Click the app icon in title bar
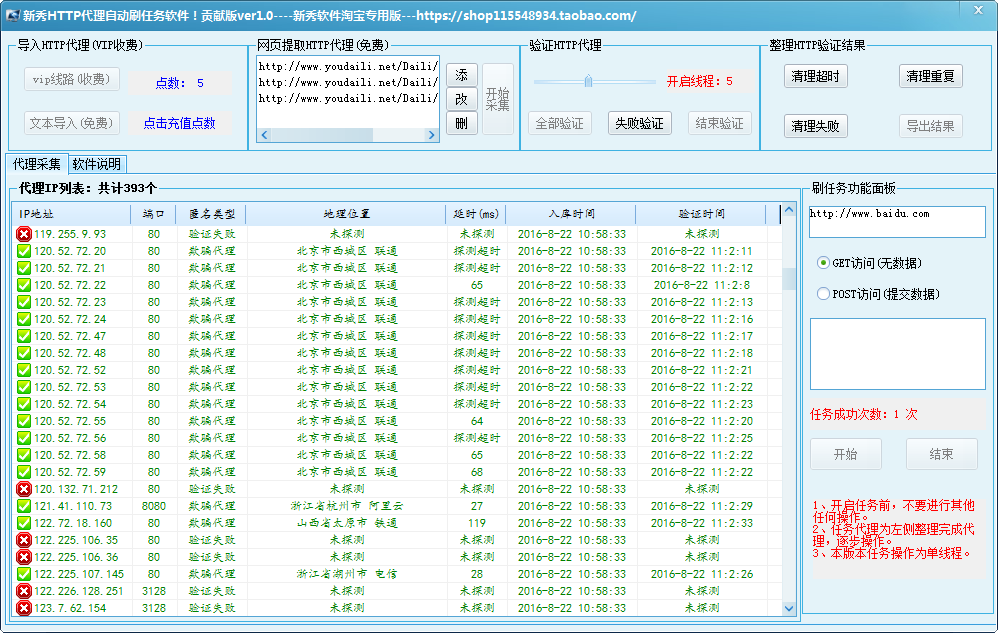The width and height of the screenshot is (998, 633). pyautogui.click(x=13, y=15)
